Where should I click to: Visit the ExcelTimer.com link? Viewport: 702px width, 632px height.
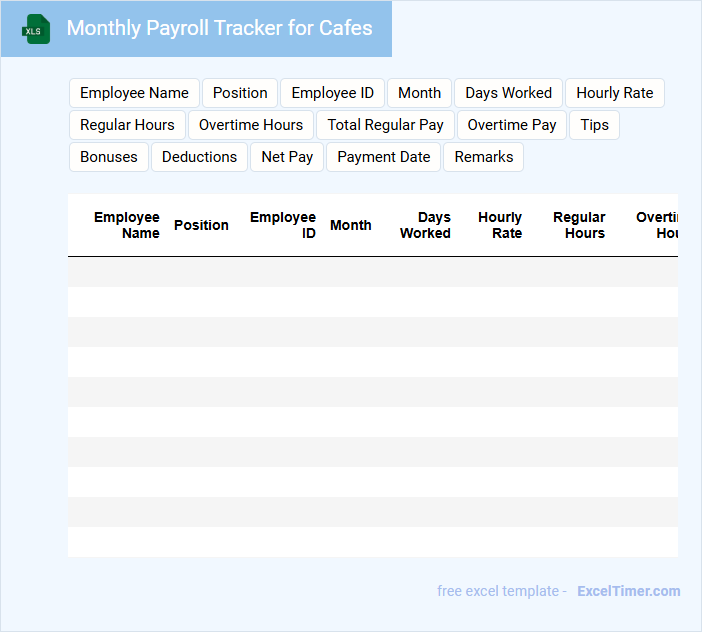tap(629, 591)
